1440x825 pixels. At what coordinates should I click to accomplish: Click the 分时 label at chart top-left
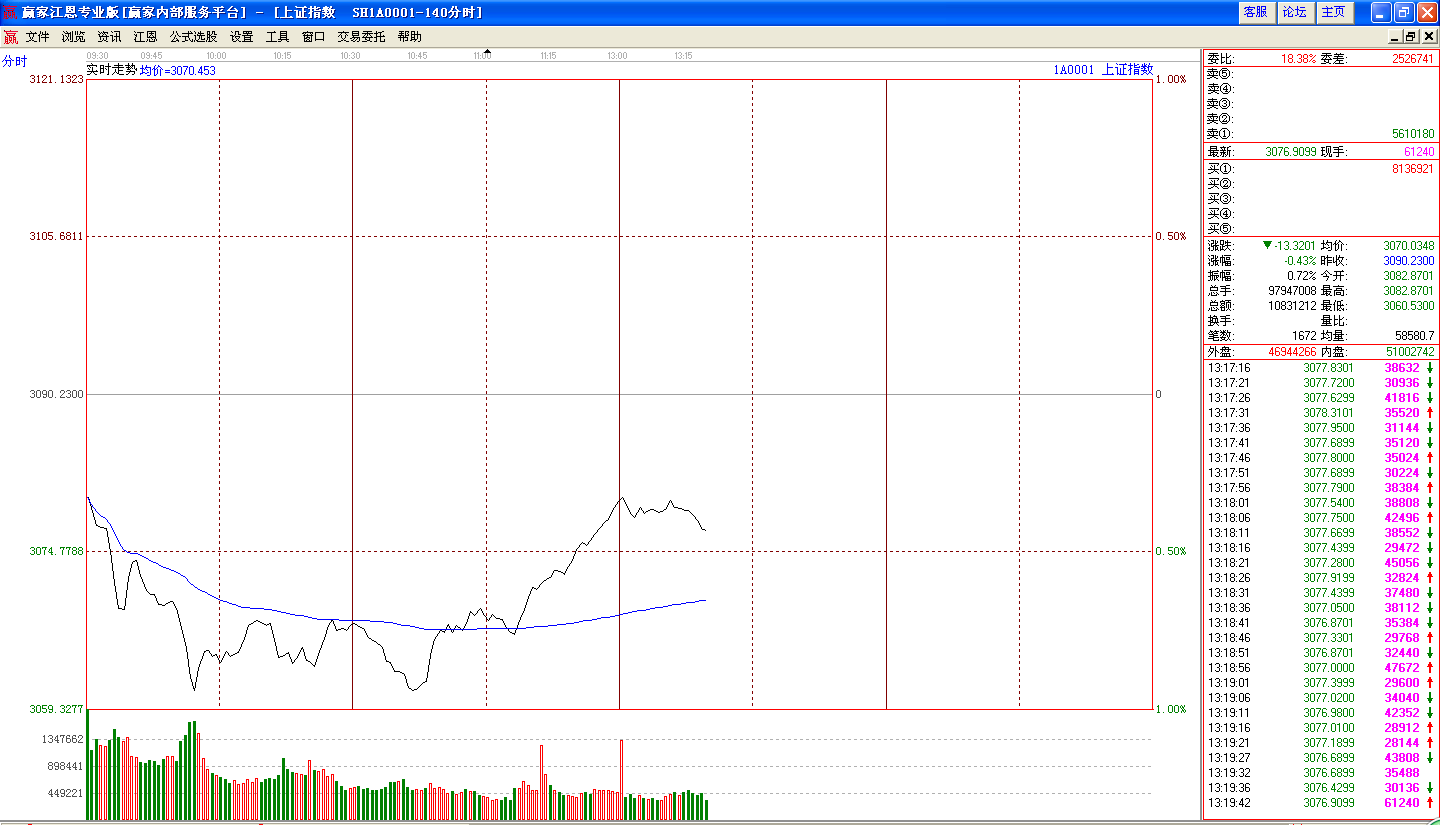coord(14,61)
